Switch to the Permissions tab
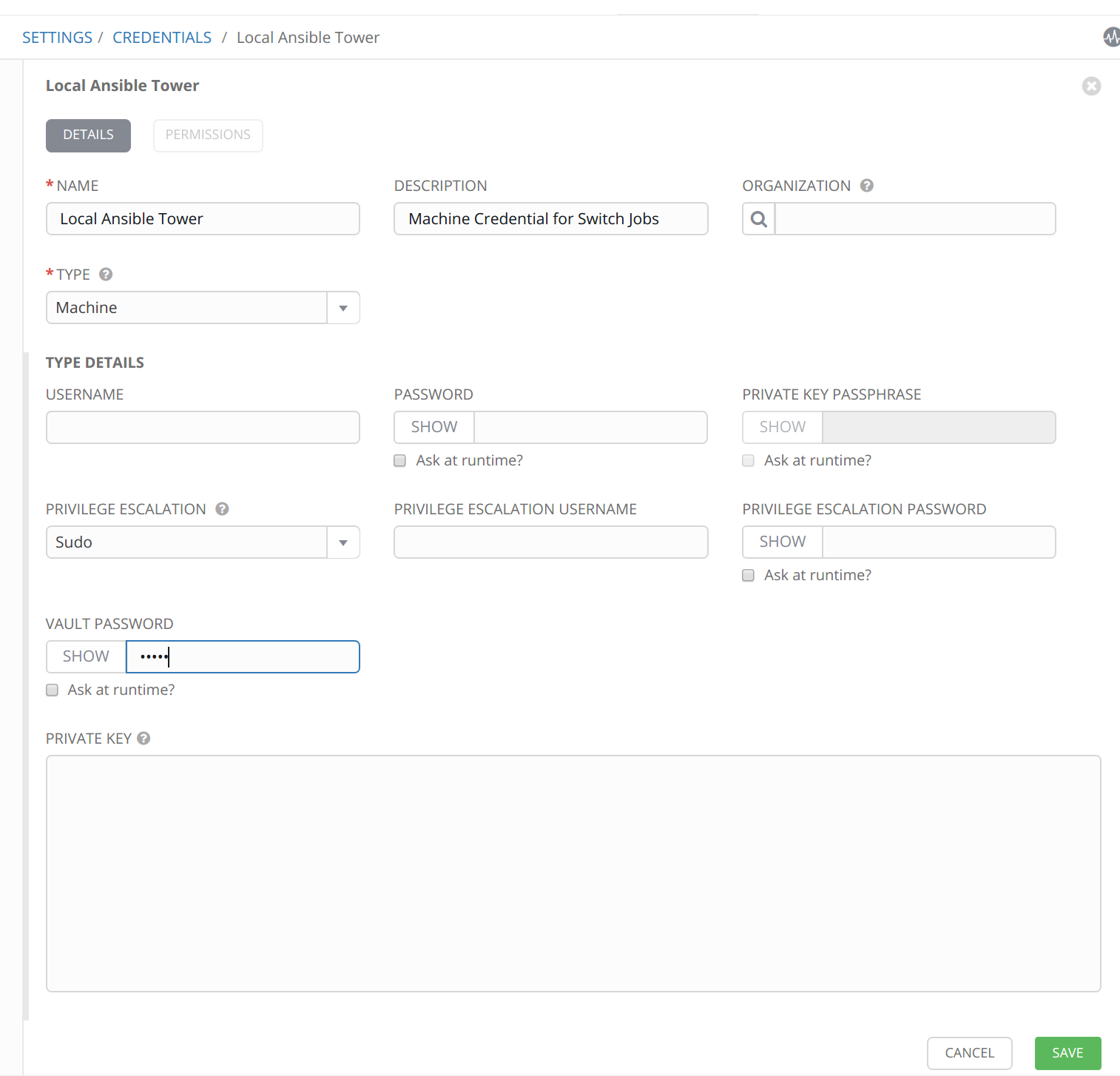1120x1076 pixels. (x=208, y=135)
